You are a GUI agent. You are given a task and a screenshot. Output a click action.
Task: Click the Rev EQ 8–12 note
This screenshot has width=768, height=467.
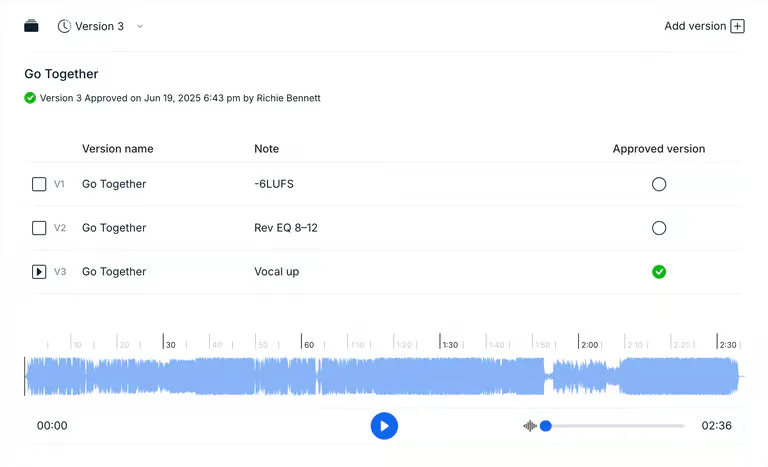coord(286,228)
